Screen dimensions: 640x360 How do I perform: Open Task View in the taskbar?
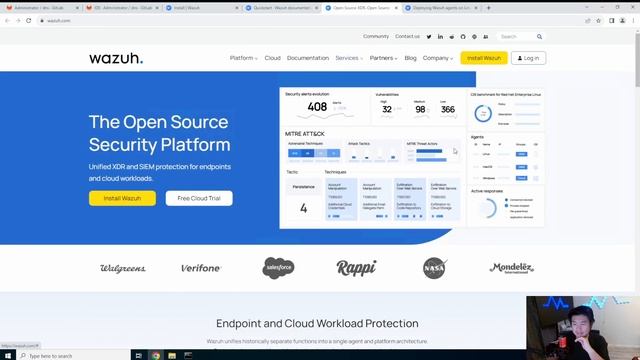(139, 356)
